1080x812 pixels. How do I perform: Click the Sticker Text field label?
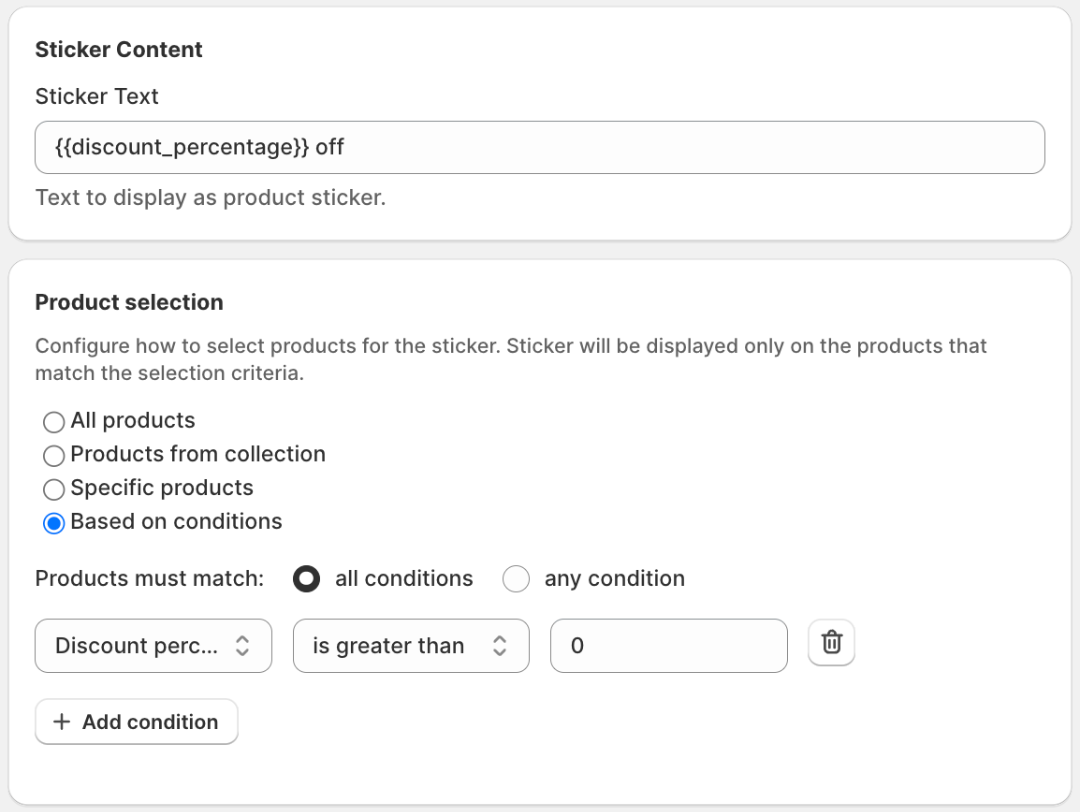[x=97, y=97]
